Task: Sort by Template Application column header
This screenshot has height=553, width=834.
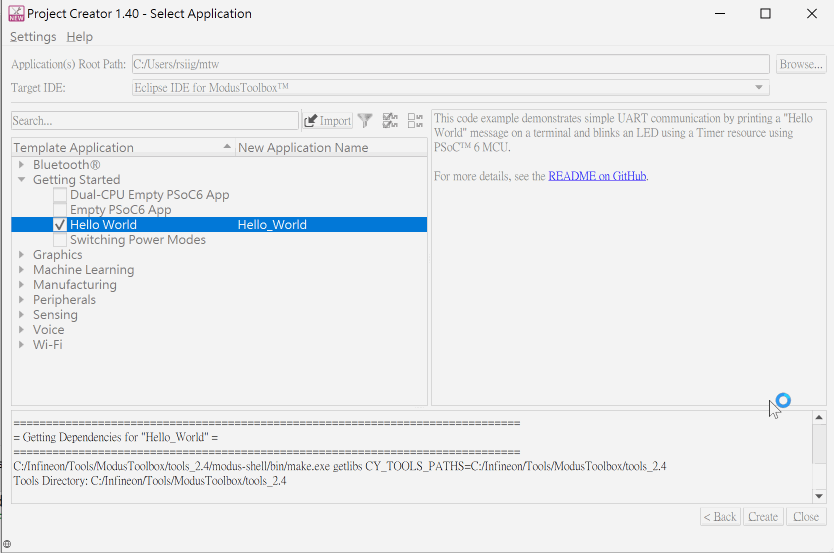Action: point(123,147)
